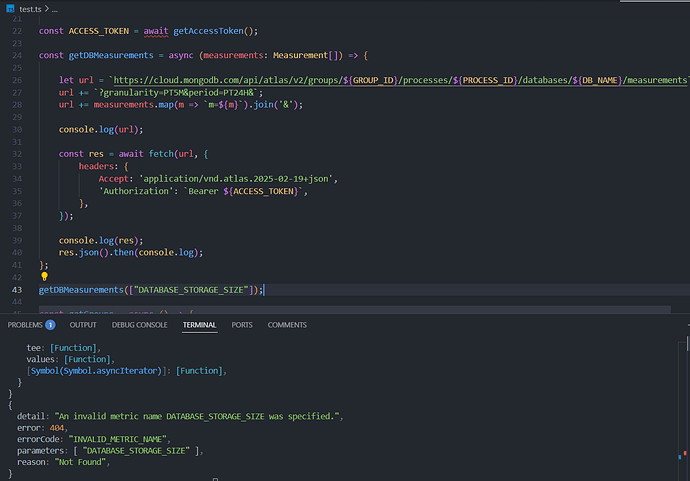The image size is (690, 481).
Task: Click line number 43 in the gutter
Action: (17, 289)
